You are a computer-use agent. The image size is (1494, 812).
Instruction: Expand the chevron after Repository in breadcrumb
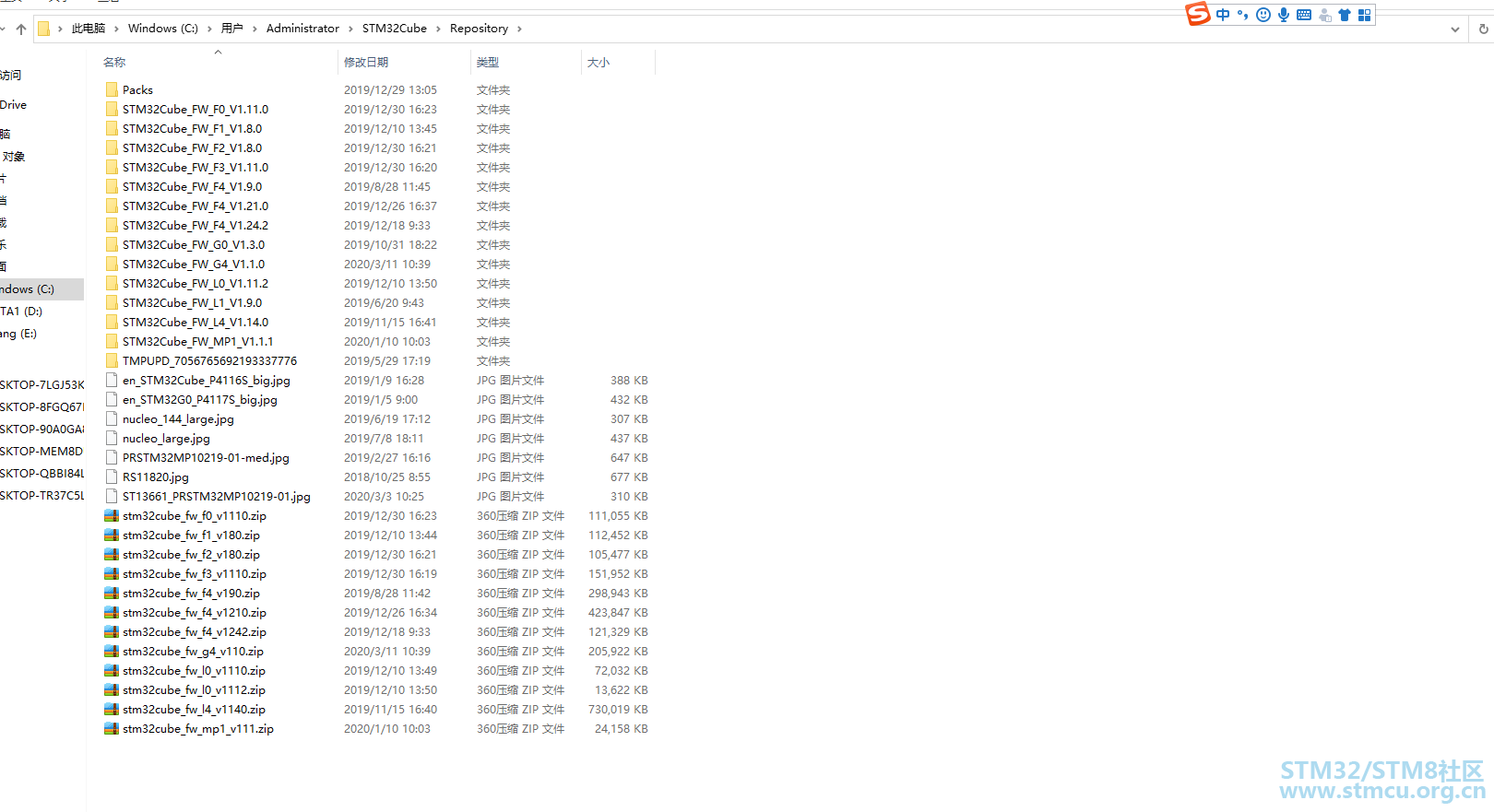coord(519,29)
